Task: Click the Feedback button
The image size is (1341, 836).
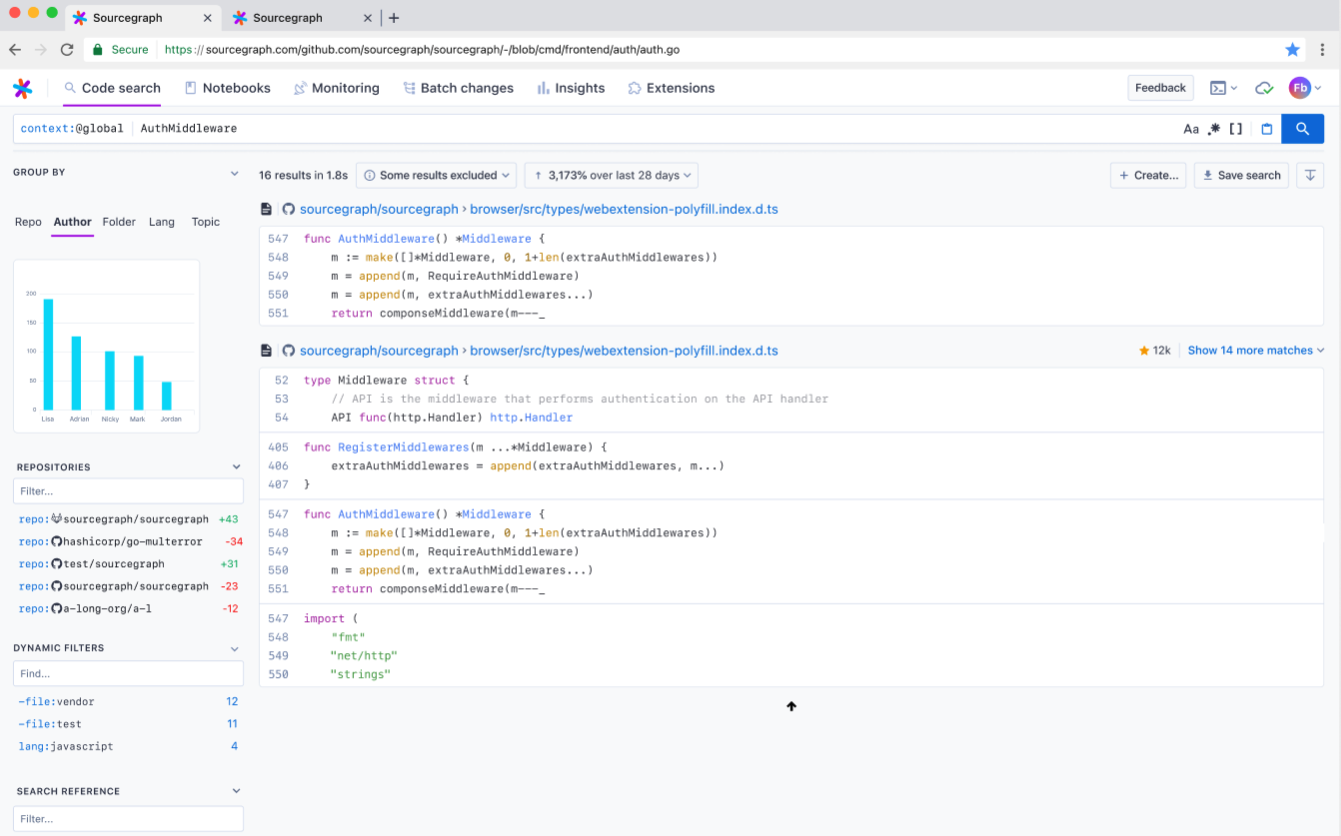Action: tap(1160, 88)
